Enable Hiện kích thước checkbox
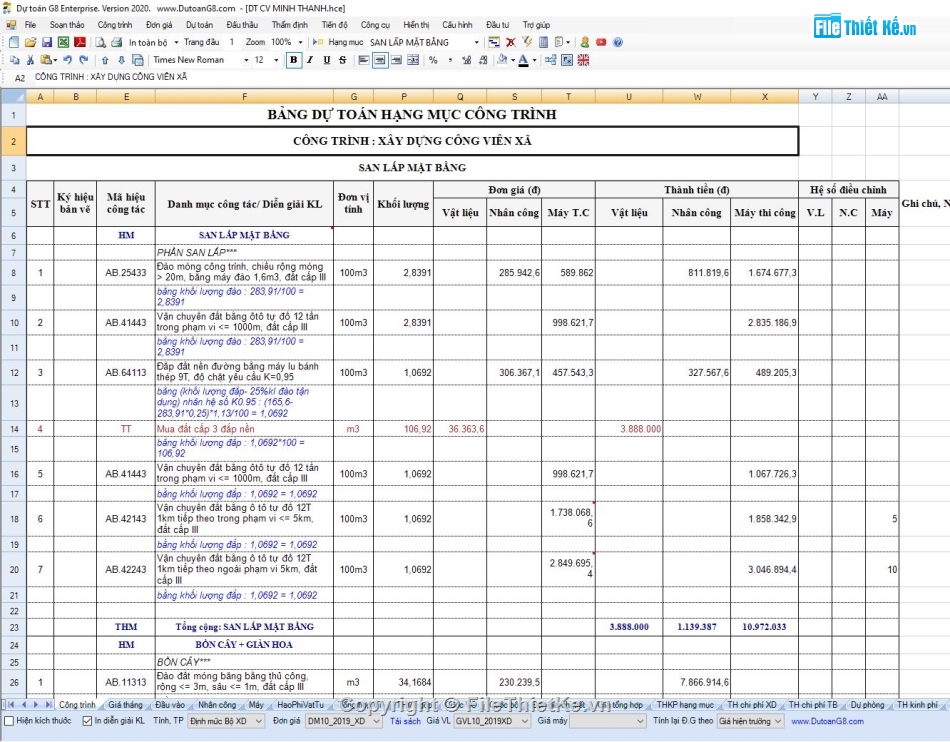 [x=9, y=721]
